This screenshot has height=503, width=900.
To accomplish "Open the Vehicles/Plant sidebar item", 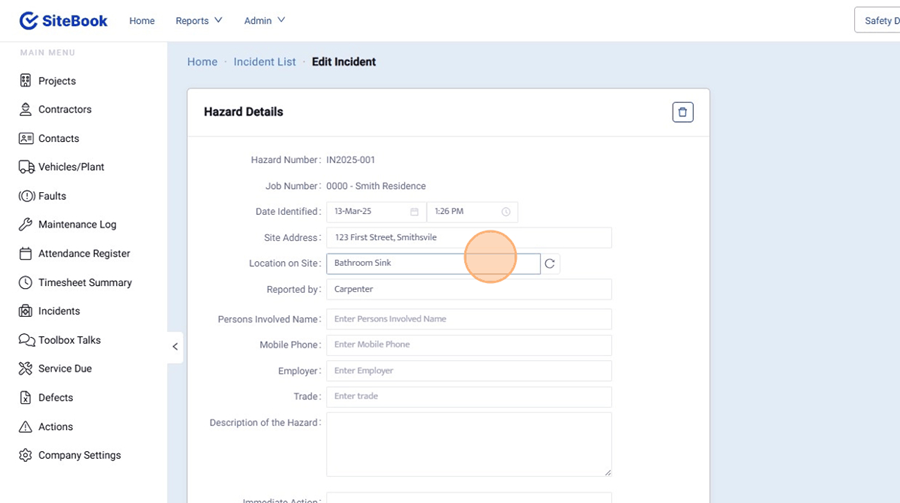I will pos(70,167).
